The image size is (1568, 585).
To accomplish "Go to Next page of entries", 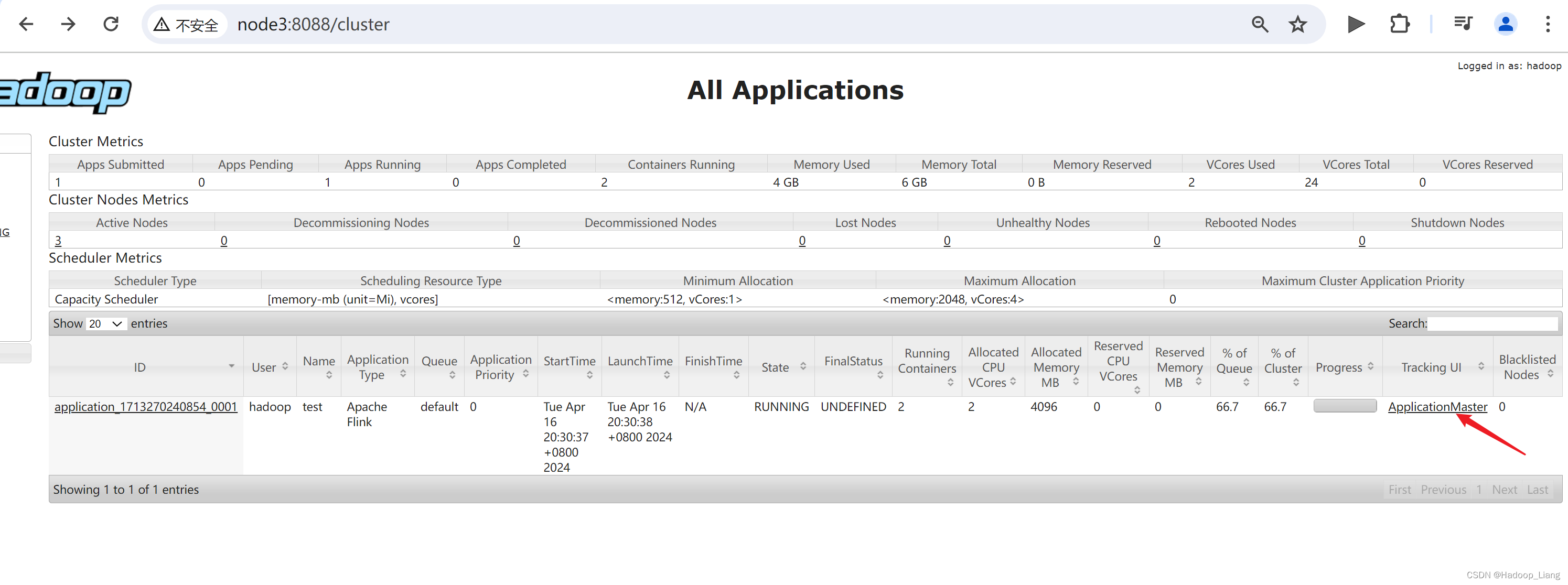I will (x=1503, y=490).
